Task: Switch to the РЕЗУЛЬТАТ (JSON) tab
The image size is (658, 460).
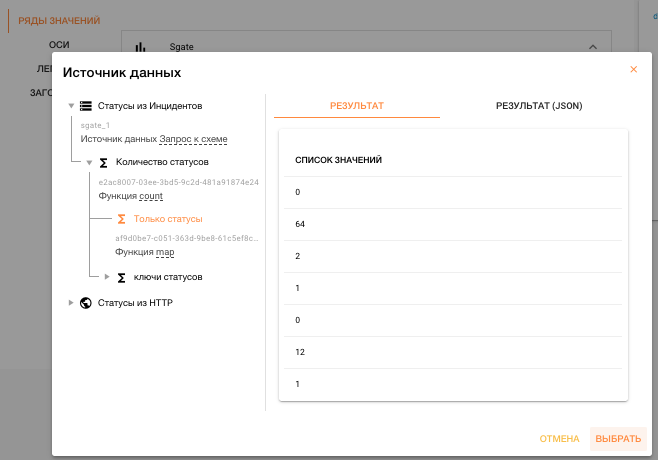Action: pyautogui.click(x=539, y=106)
